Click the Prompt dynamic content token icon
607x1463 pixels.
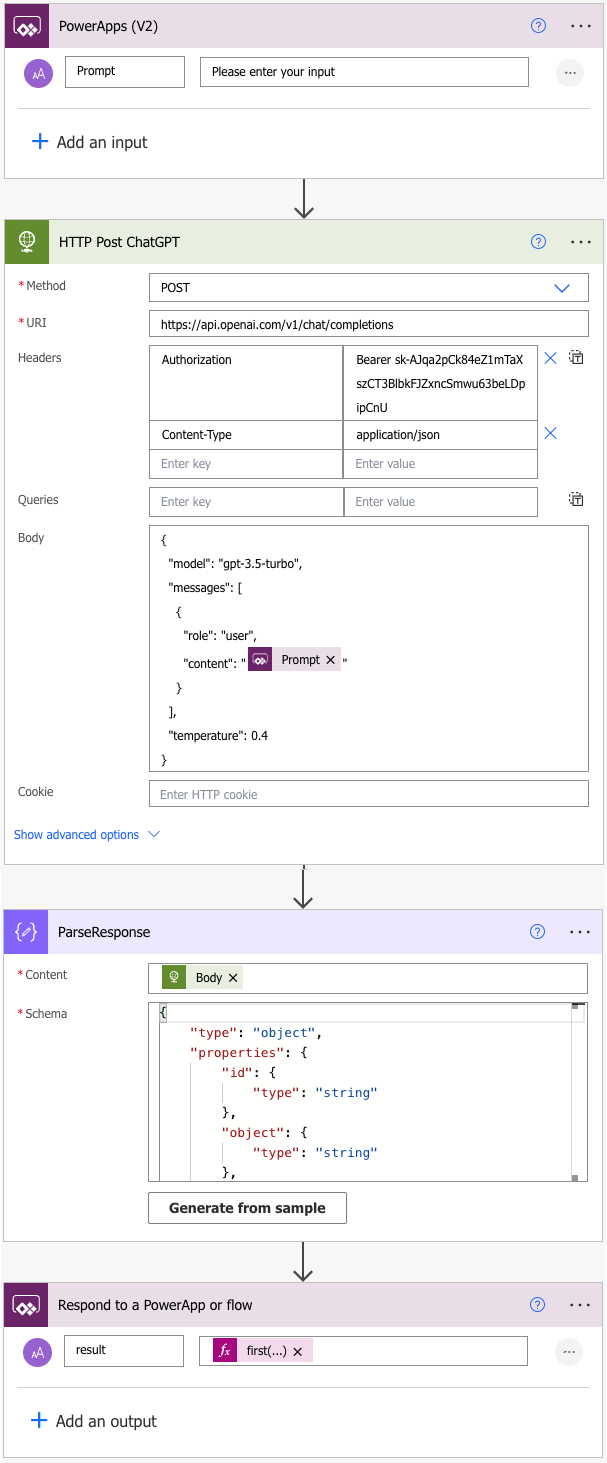pyautogui.click(x=260, y=660)
